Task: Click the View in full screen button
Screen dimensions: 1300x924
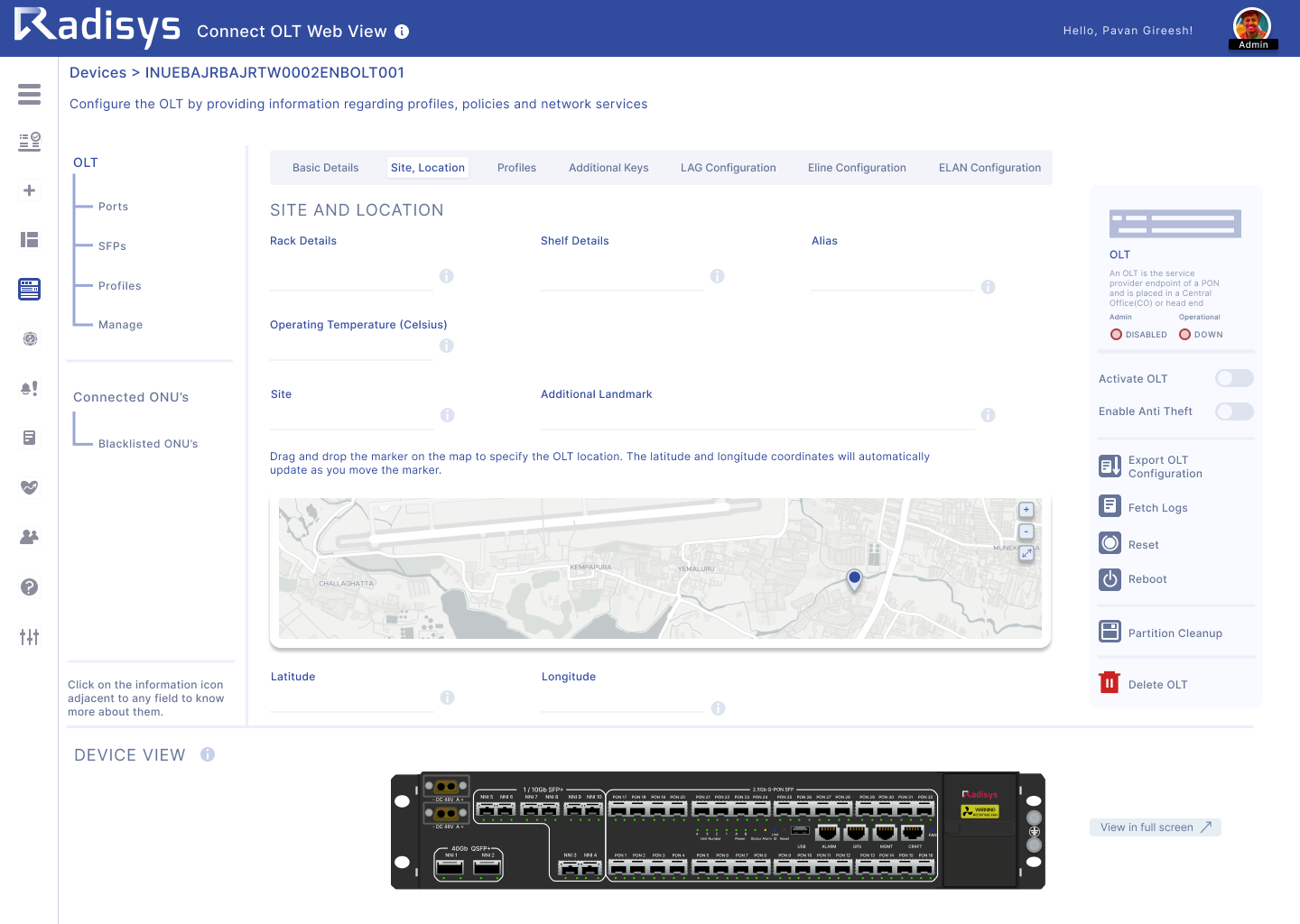Action: (x=1156, y=827)
